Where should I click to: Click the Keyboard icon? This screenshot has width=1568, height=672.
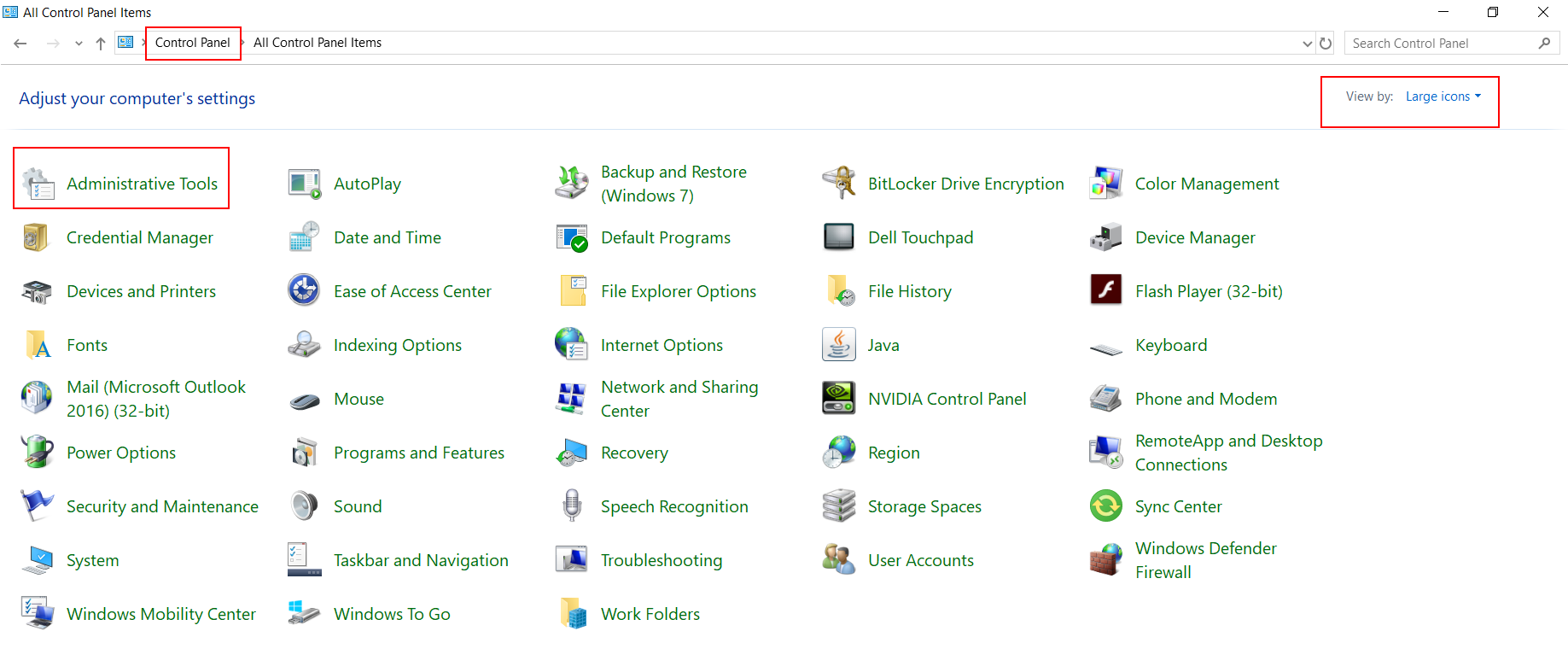(1106, 348)
